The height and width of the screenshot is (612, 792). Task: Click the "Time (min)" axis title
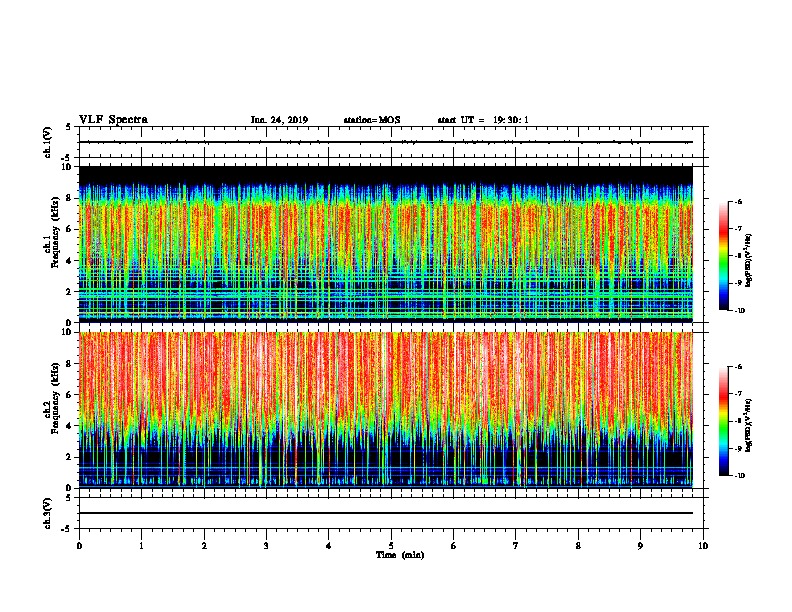(400, 555)
